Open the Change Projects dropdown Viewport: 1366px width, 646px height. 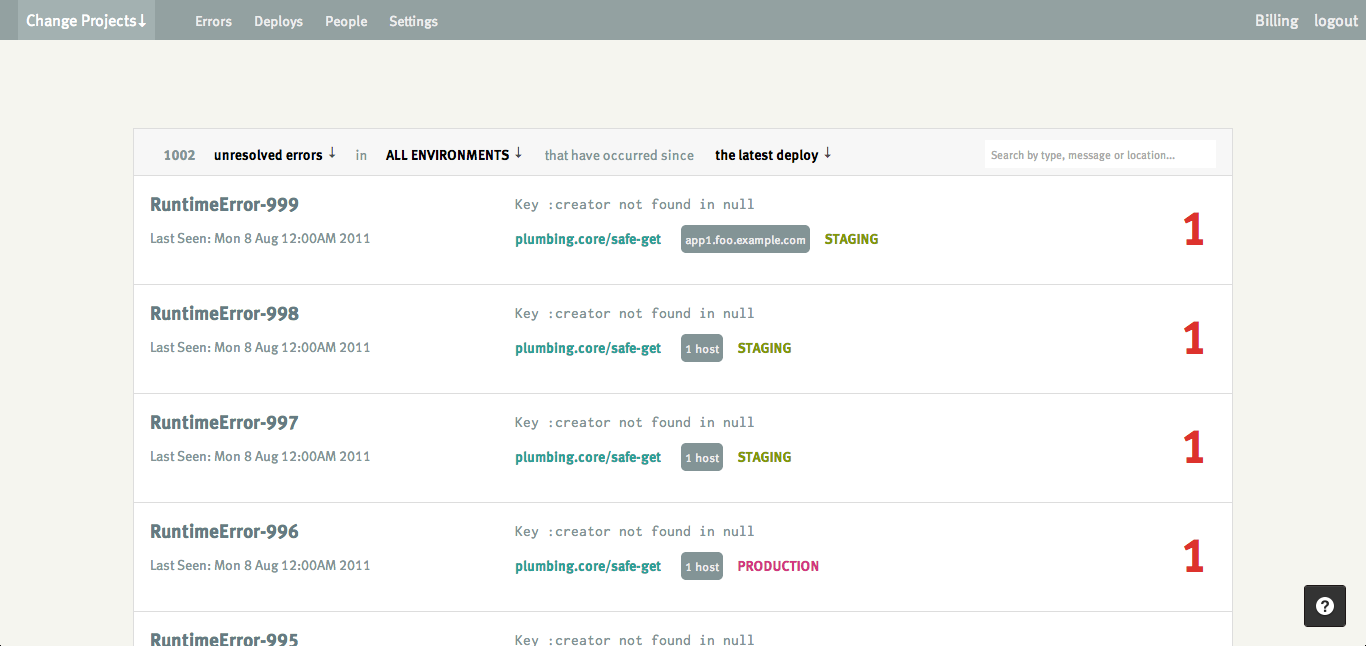86,21
